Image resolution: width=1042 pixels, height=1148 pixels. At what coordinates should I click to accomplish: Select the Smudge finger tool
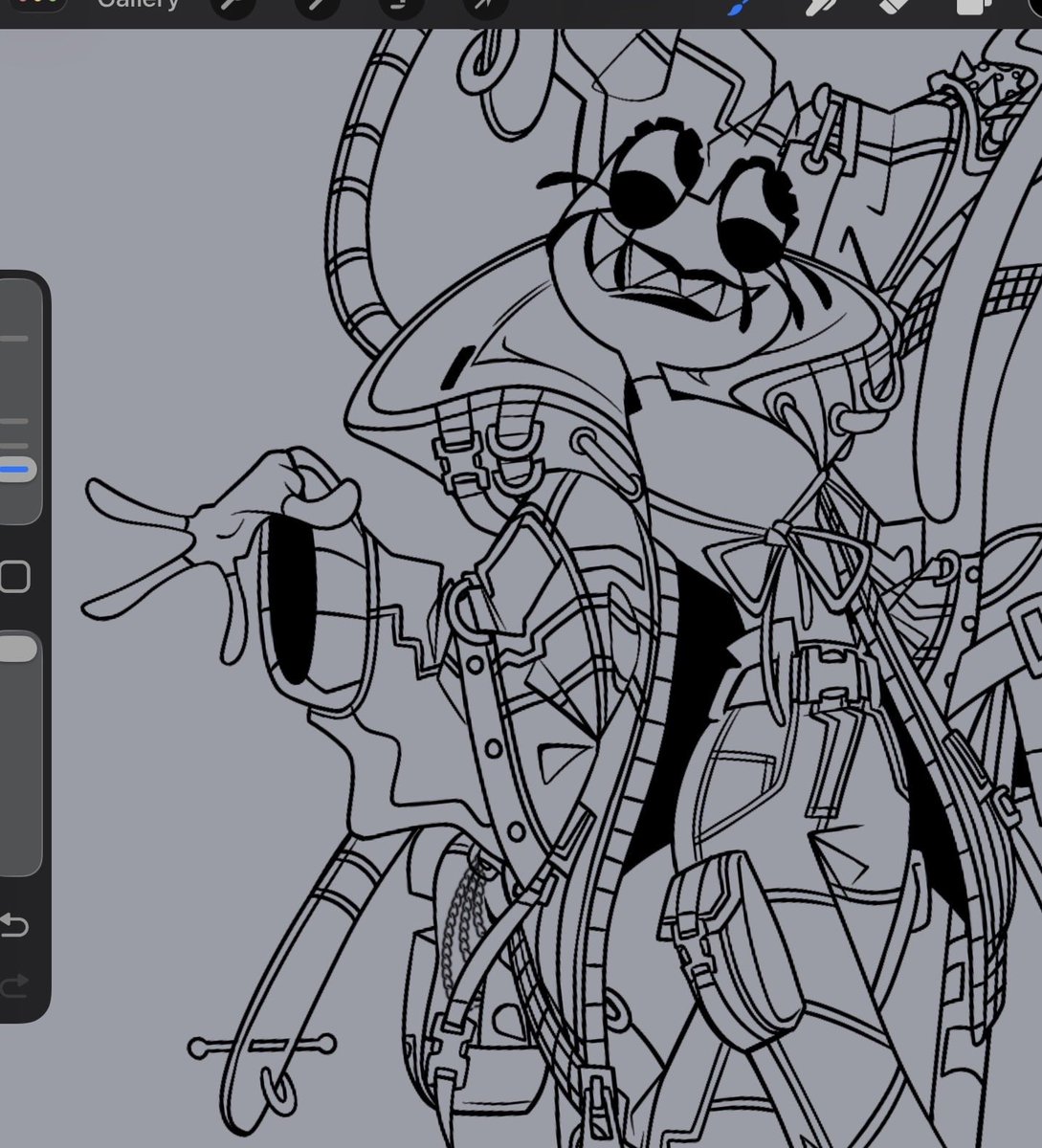[819, 6]
